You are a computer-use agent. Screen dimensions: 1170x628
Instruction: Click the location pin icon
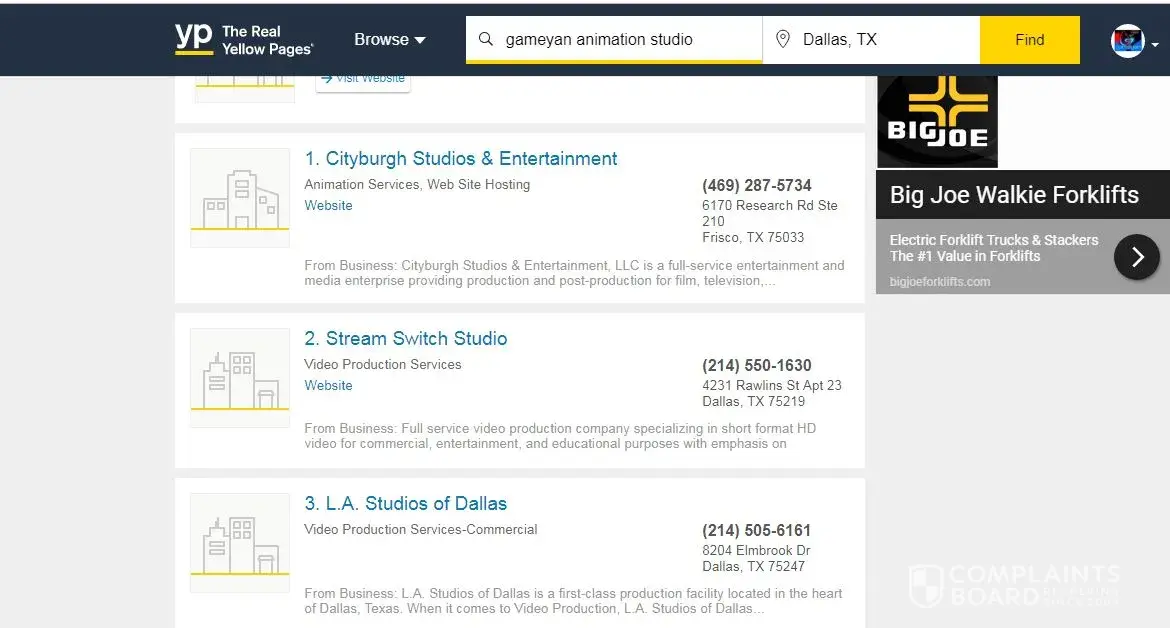(783, 39)
